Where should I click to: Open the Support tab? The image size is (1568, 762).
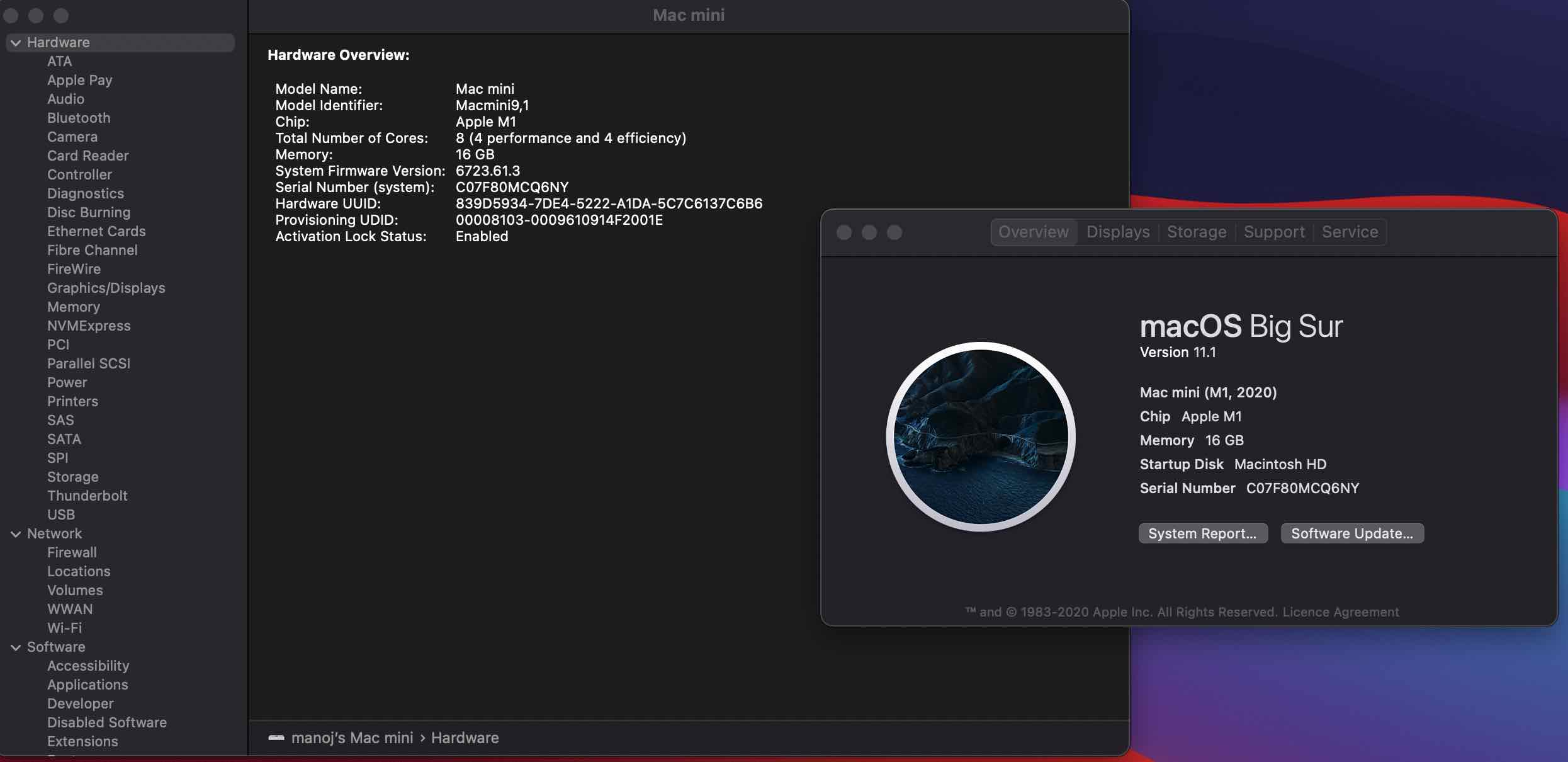pos(1274,232)
